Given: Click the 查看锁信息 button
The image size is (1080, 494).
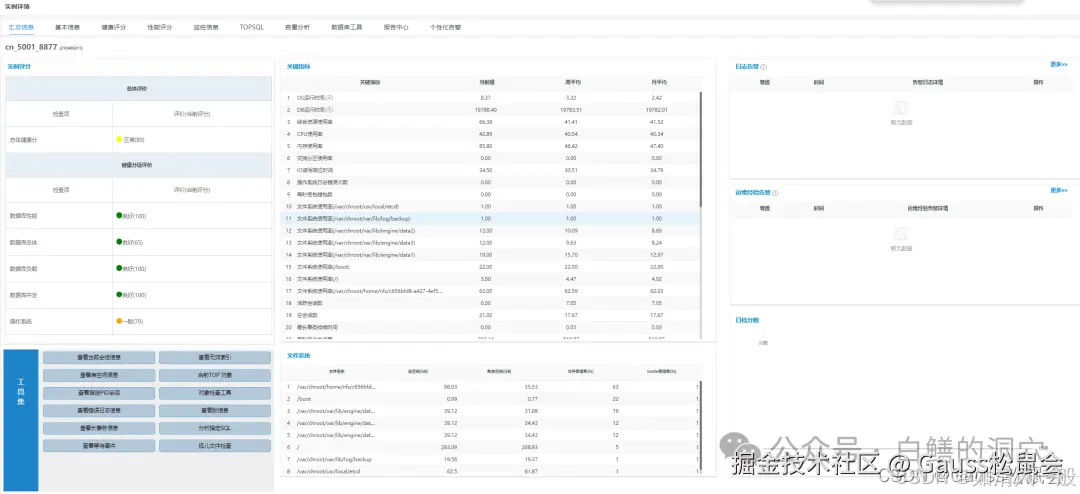Looking at the screenshot, I should (x=215, y=411).
